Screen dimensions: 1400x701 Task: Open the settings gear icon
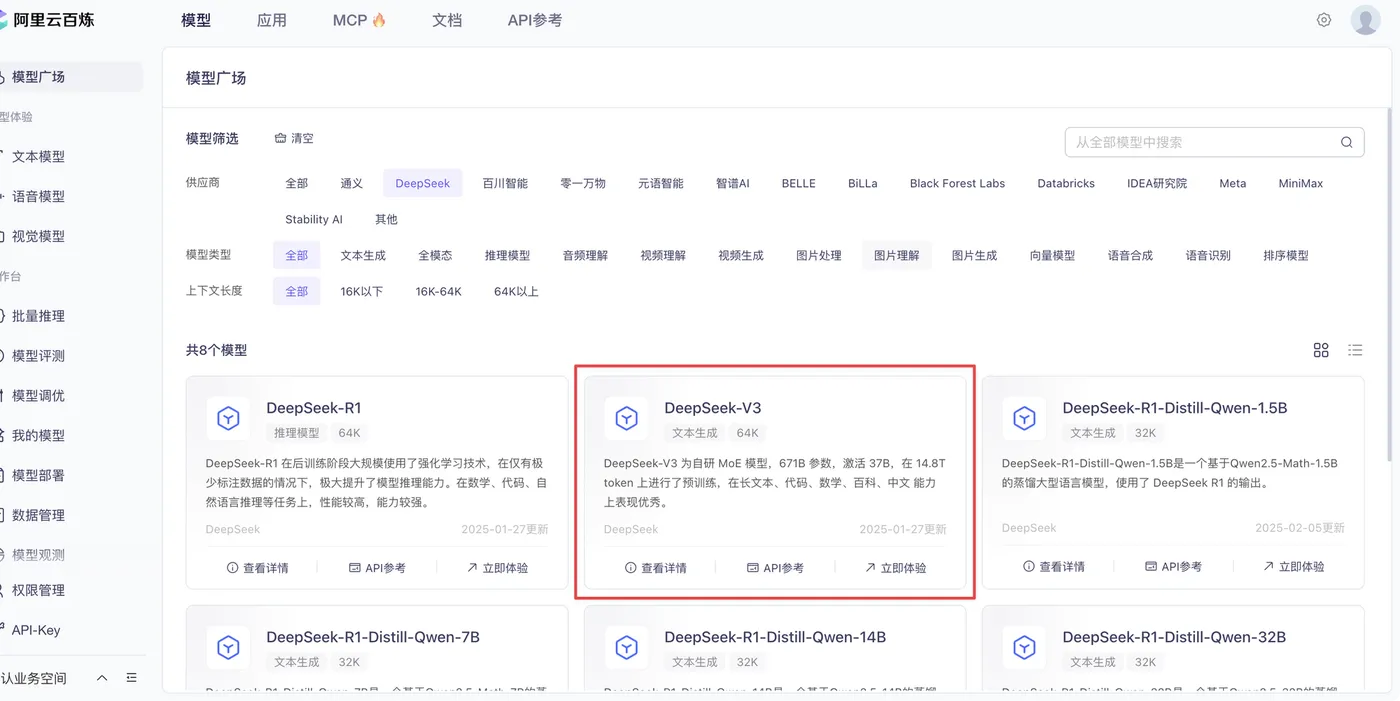tap(1324, 20)
